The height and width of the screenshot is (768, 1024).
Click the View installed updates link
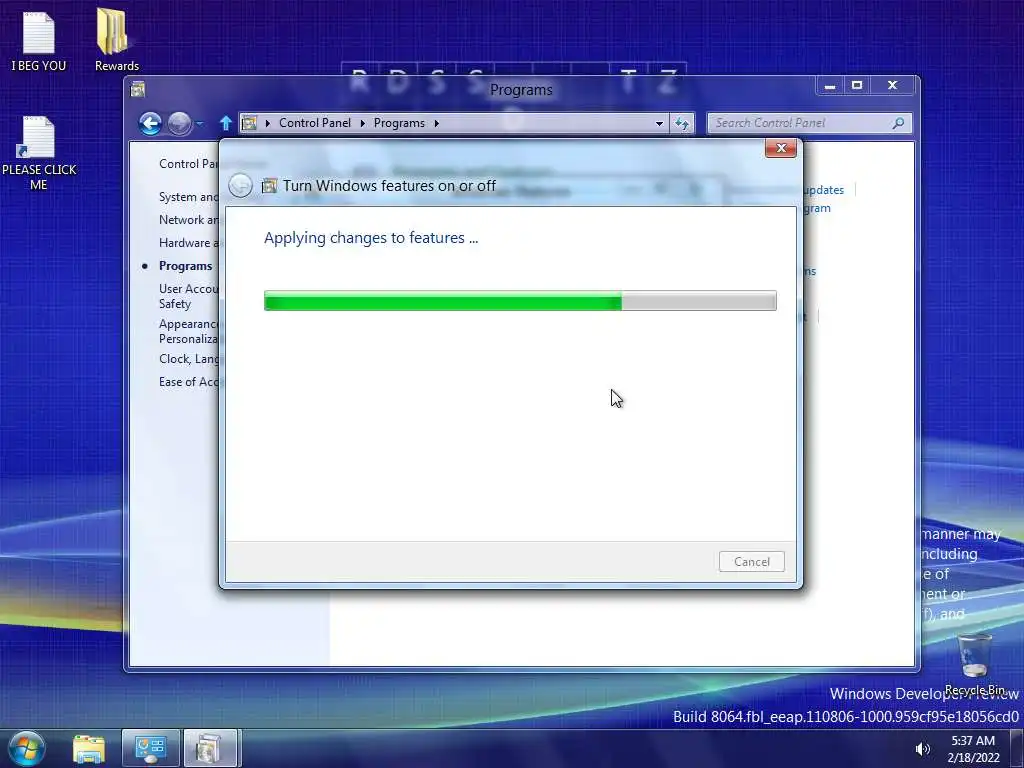(x=824, y=190)
